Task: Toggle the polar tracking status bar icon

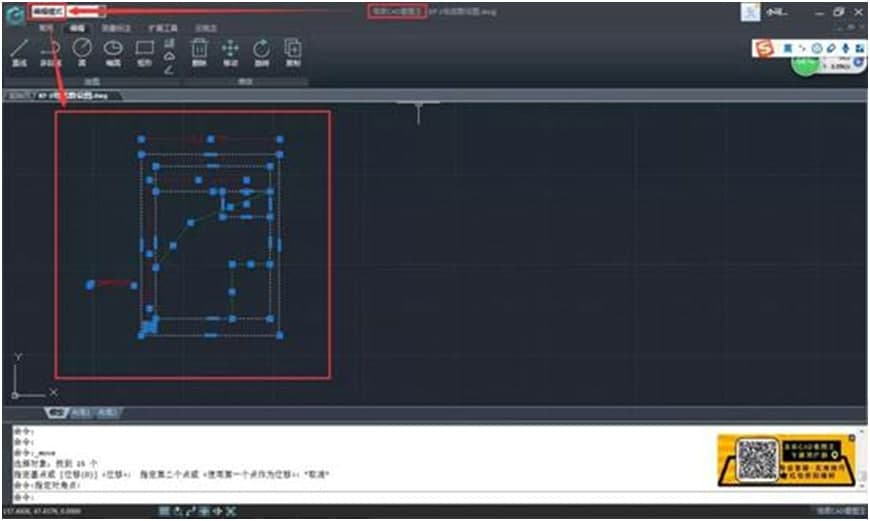Action: click(191, 510)
